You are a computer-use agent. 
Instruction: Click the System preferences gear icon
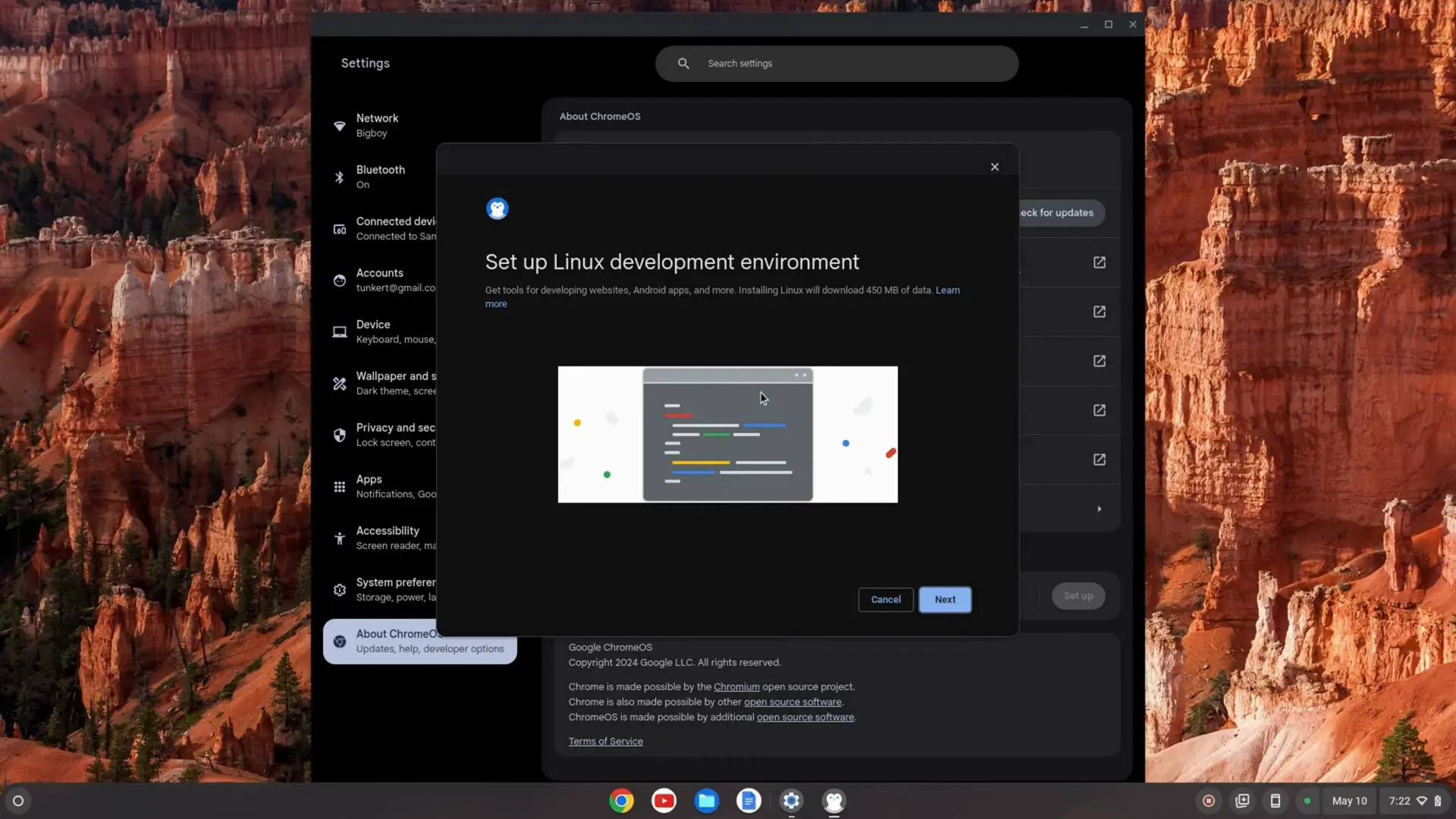[x=340, y=590]
